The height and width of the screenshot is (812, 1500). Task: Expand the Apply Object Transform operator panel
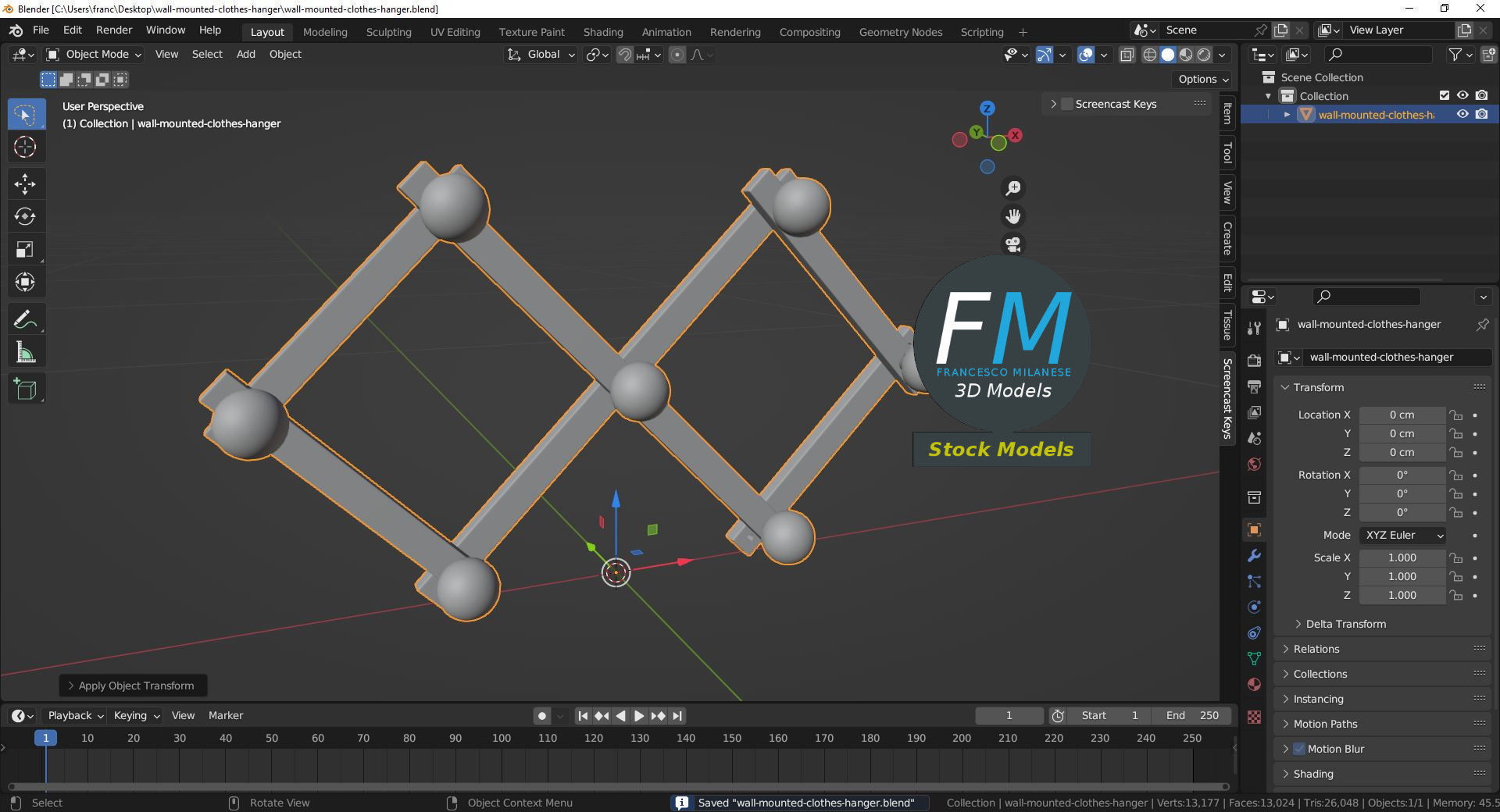[x=133, y=686]
